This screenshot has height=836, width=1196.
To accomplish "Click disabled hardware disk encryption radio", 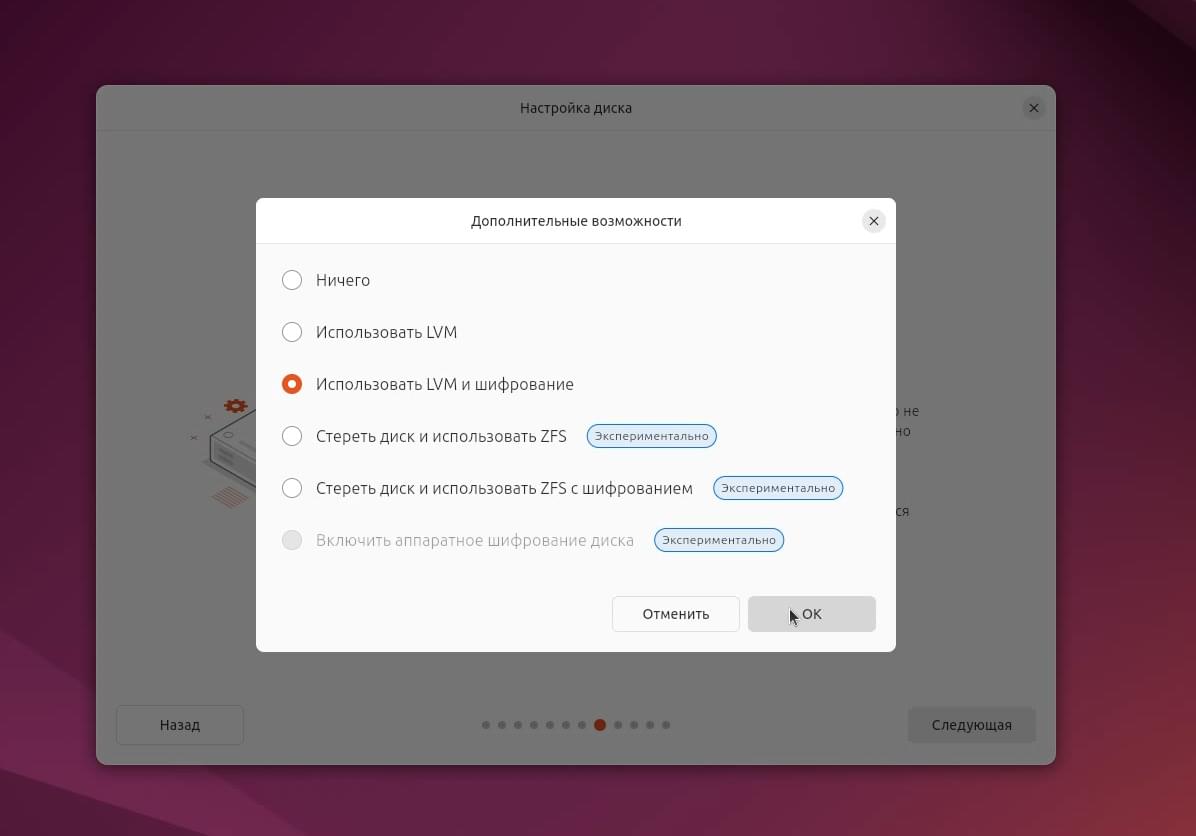I will pos(291,539).
